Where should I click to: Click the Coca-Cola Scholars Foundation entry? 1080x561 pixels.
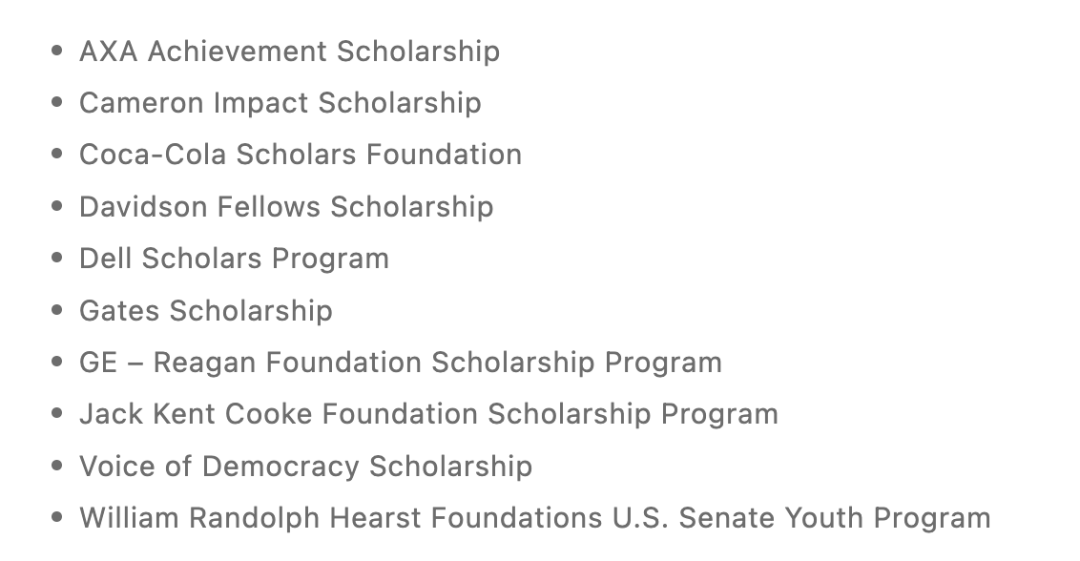300,154
